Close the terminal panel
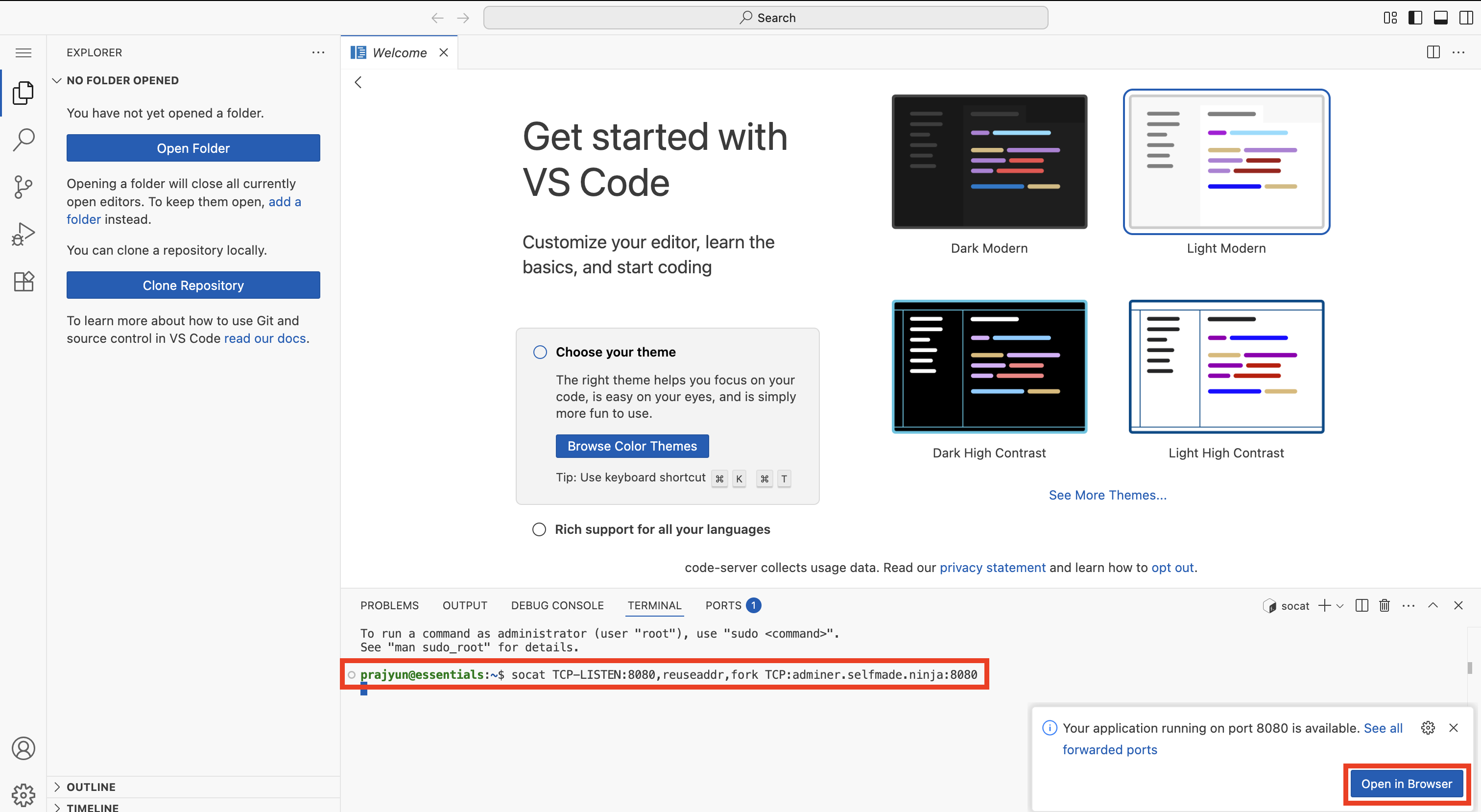Image resolution: width=1481 pixels, height=812 pixels. click(x=1458, y=605)
